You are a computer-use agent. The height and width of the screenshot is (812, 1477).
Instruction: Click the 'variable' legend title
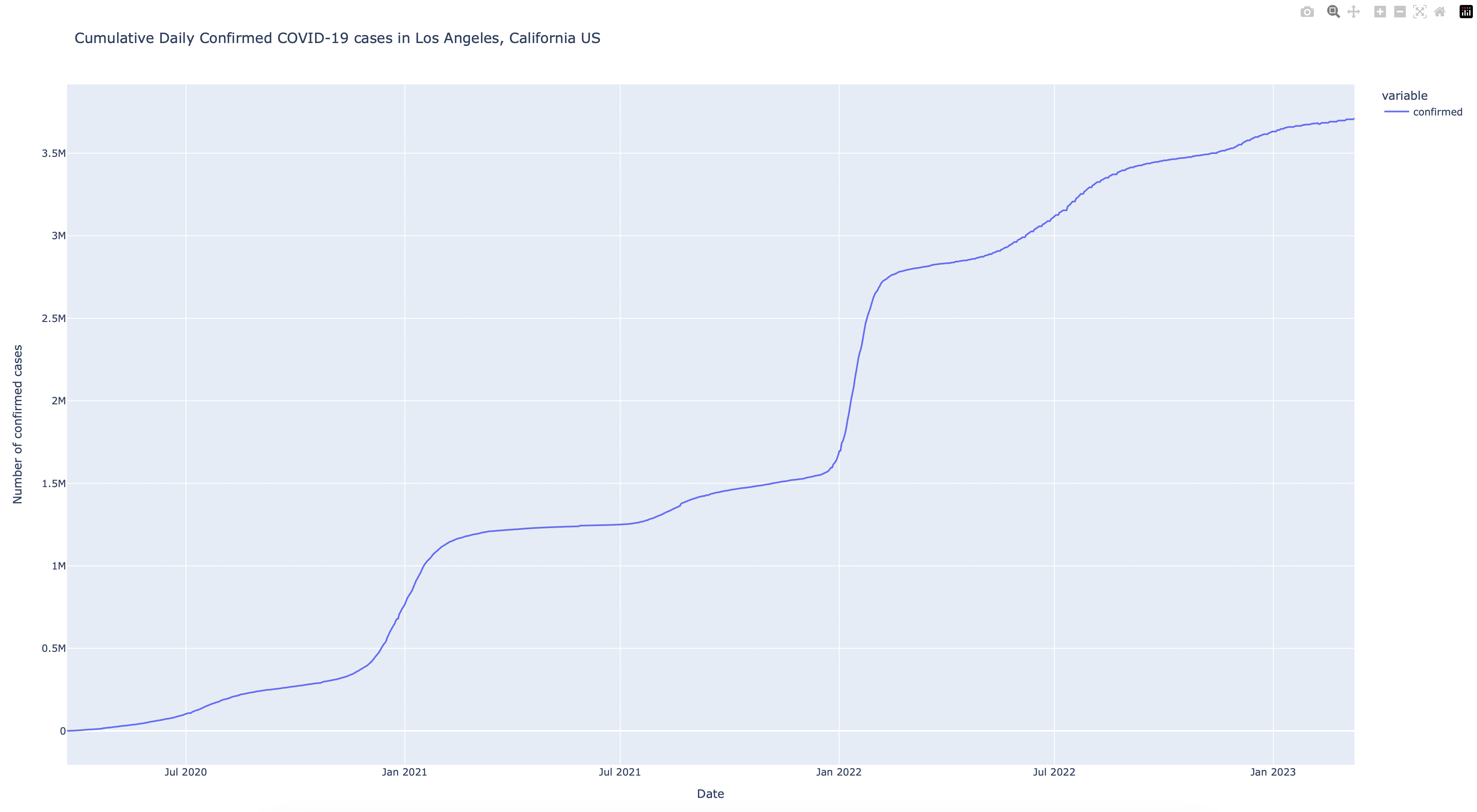tap(1404, 96)
